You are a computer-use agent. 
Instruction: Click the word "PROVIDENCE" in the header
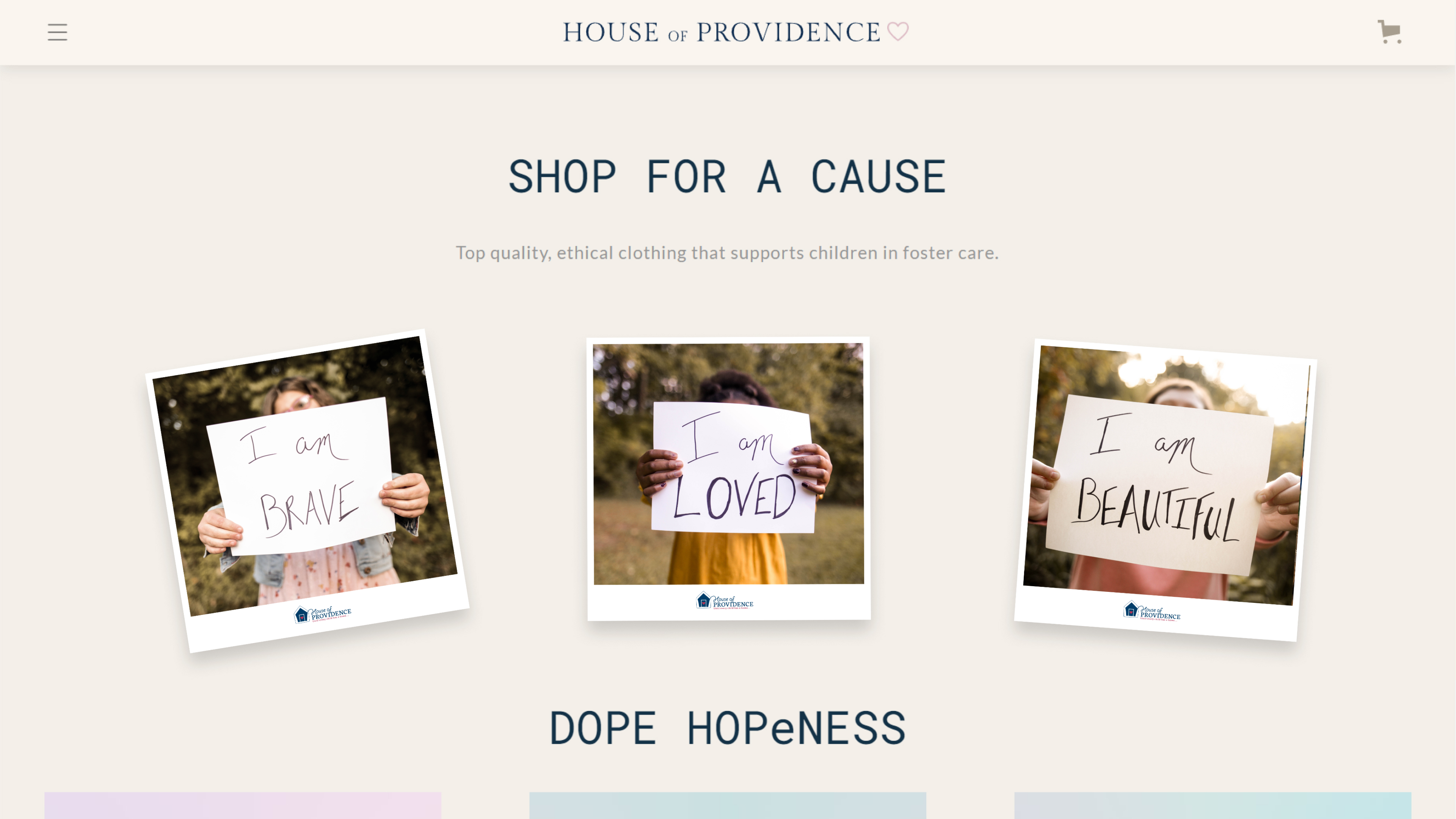[788, 32]
